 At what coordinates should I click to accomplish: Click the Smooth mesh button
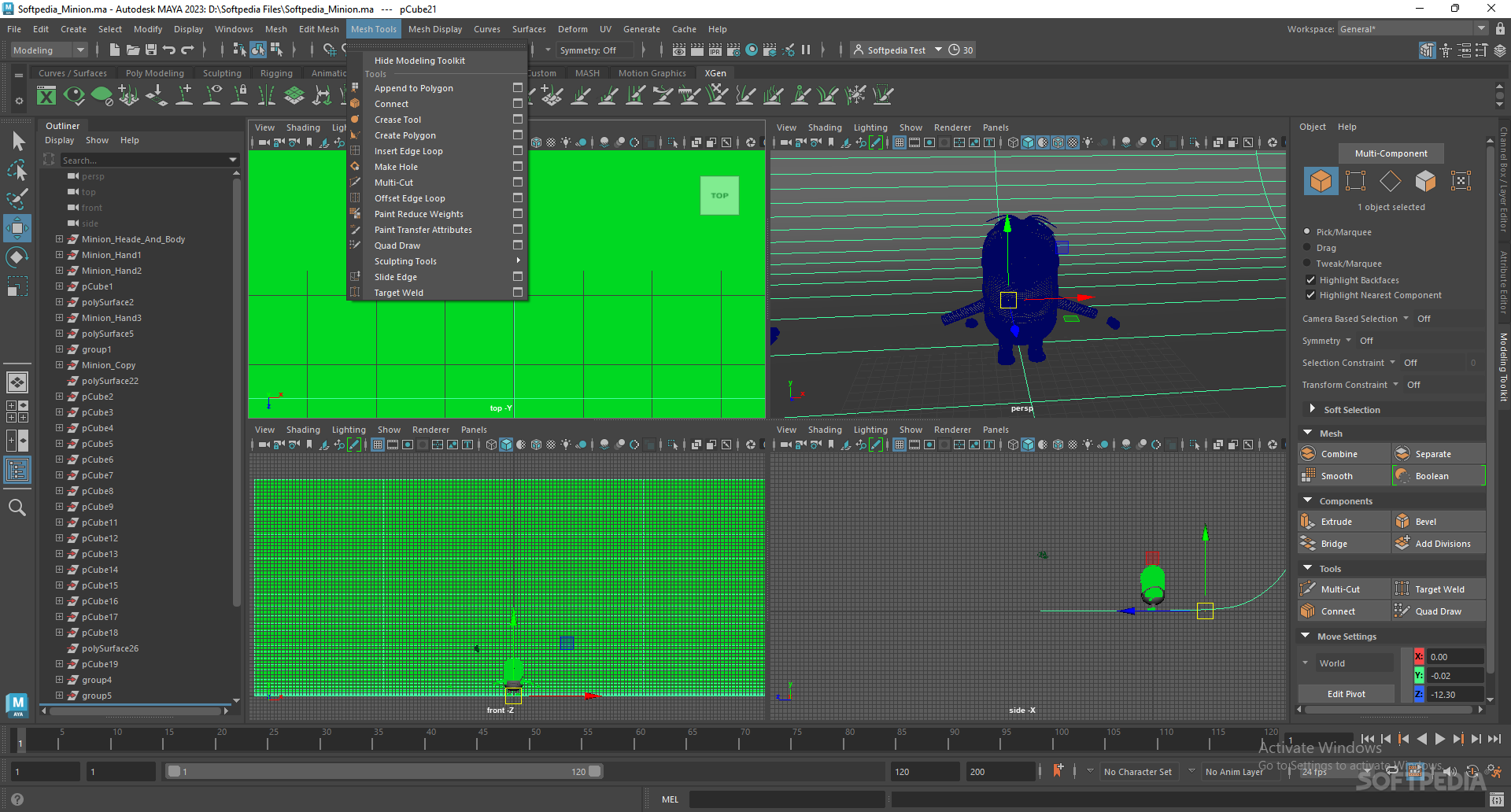1344,476
